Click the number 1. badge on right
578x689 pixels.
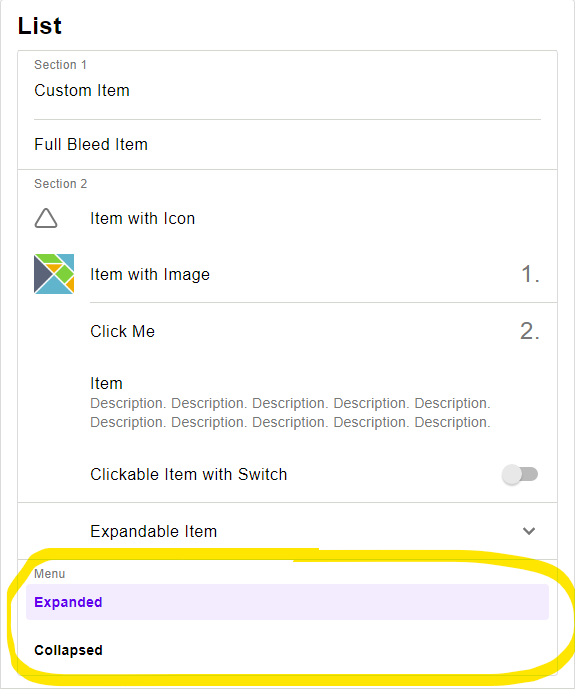(530, 274)
